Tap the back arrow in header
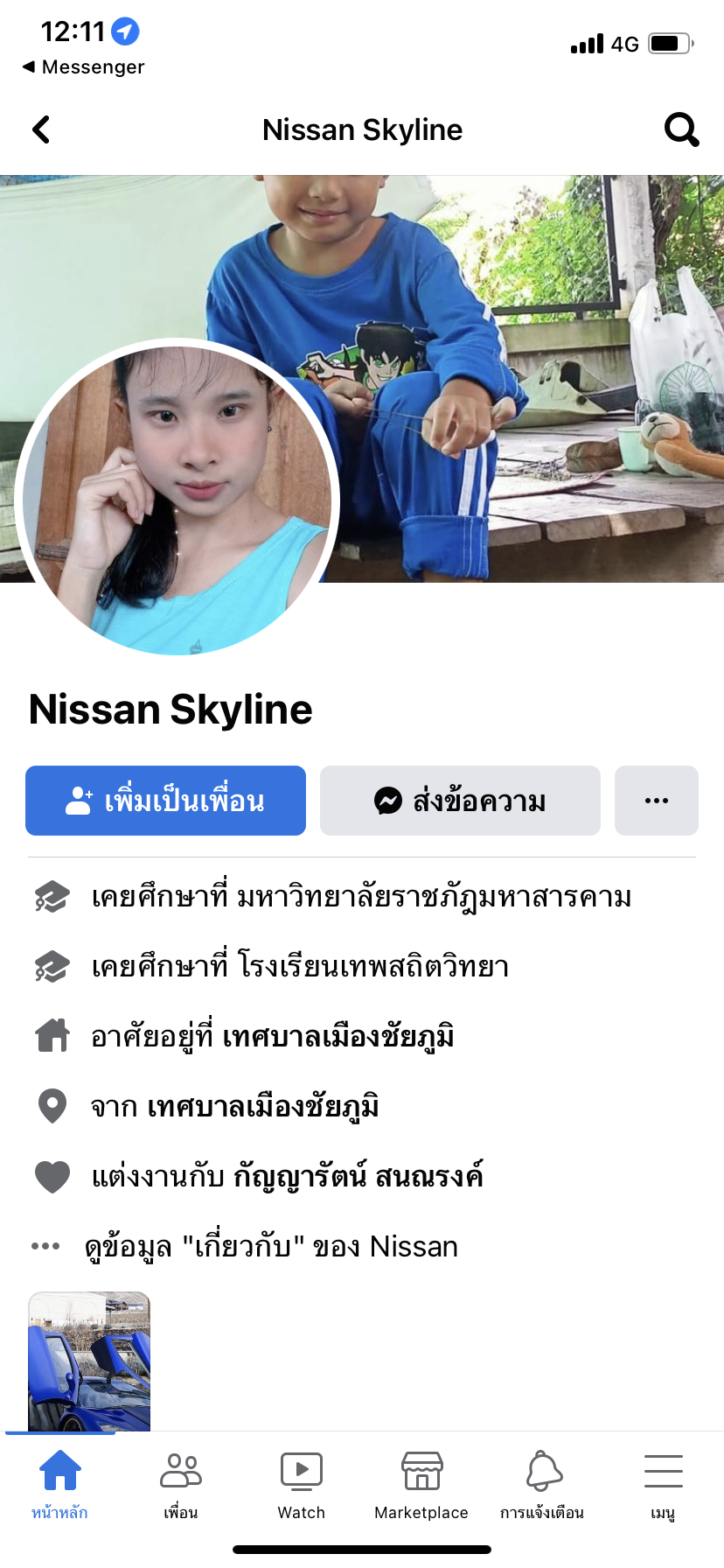The image size is (724, 1568). [41, 129]
